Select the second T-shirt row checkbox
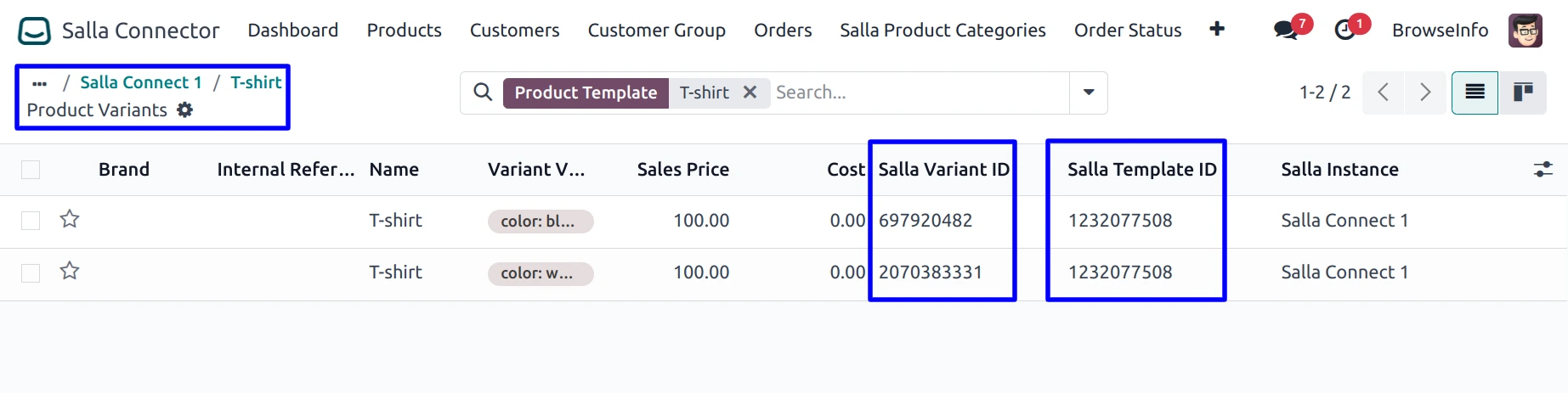 (x=31, y=272)
